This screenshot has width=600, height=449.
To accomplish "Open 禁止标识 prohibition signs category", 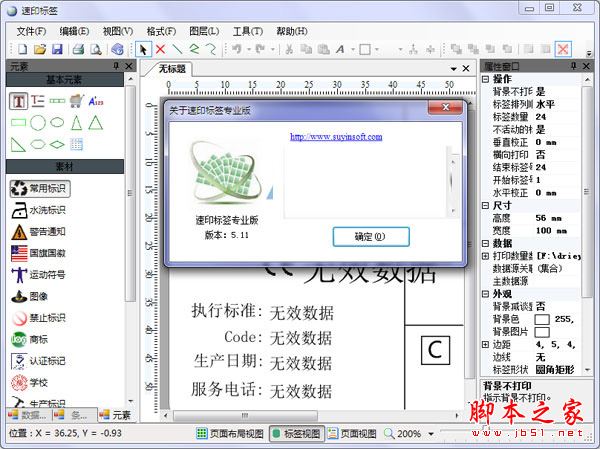I will pos(39,318).
